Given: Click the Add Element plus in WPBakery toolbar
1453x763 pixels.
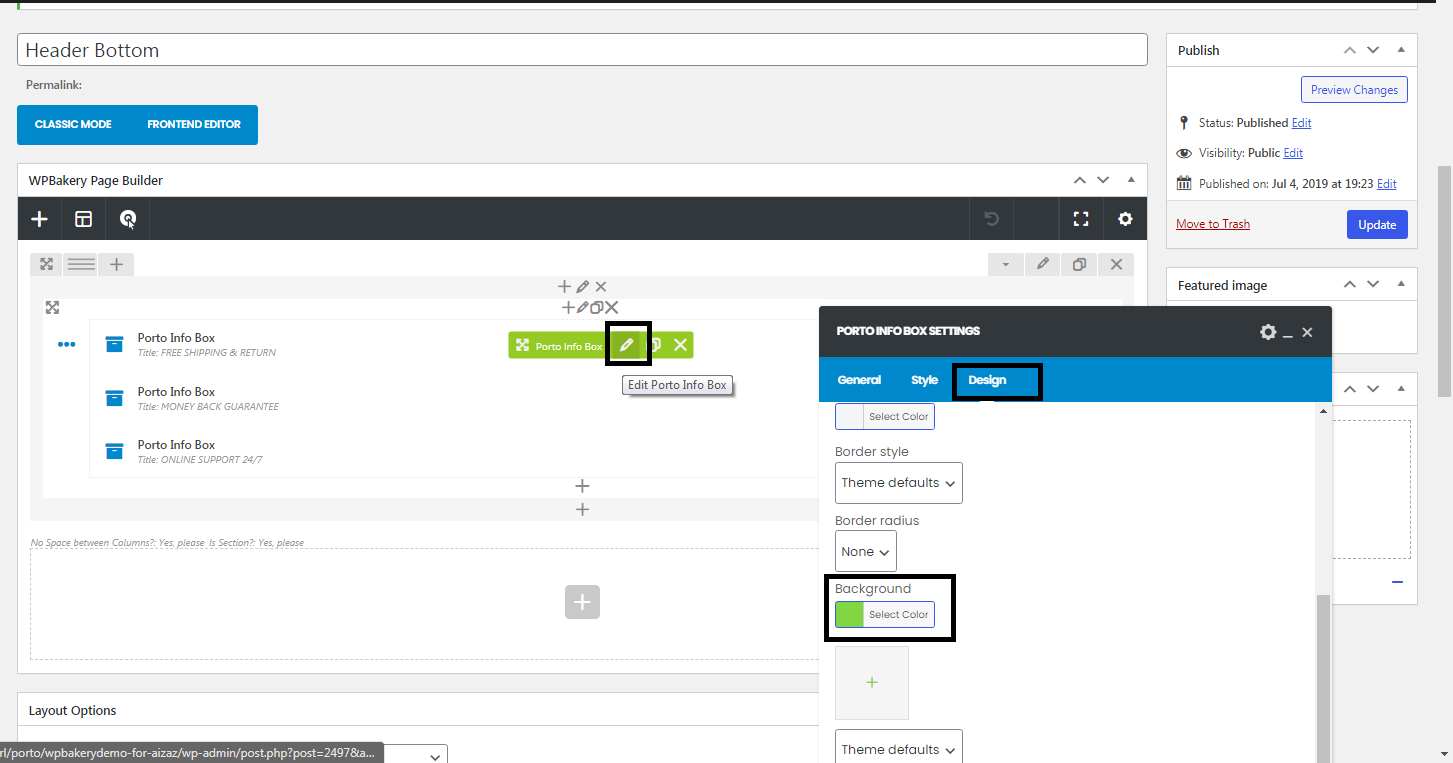Looking at the screenshot, I should pyautogui.click(x=39, y=219).
